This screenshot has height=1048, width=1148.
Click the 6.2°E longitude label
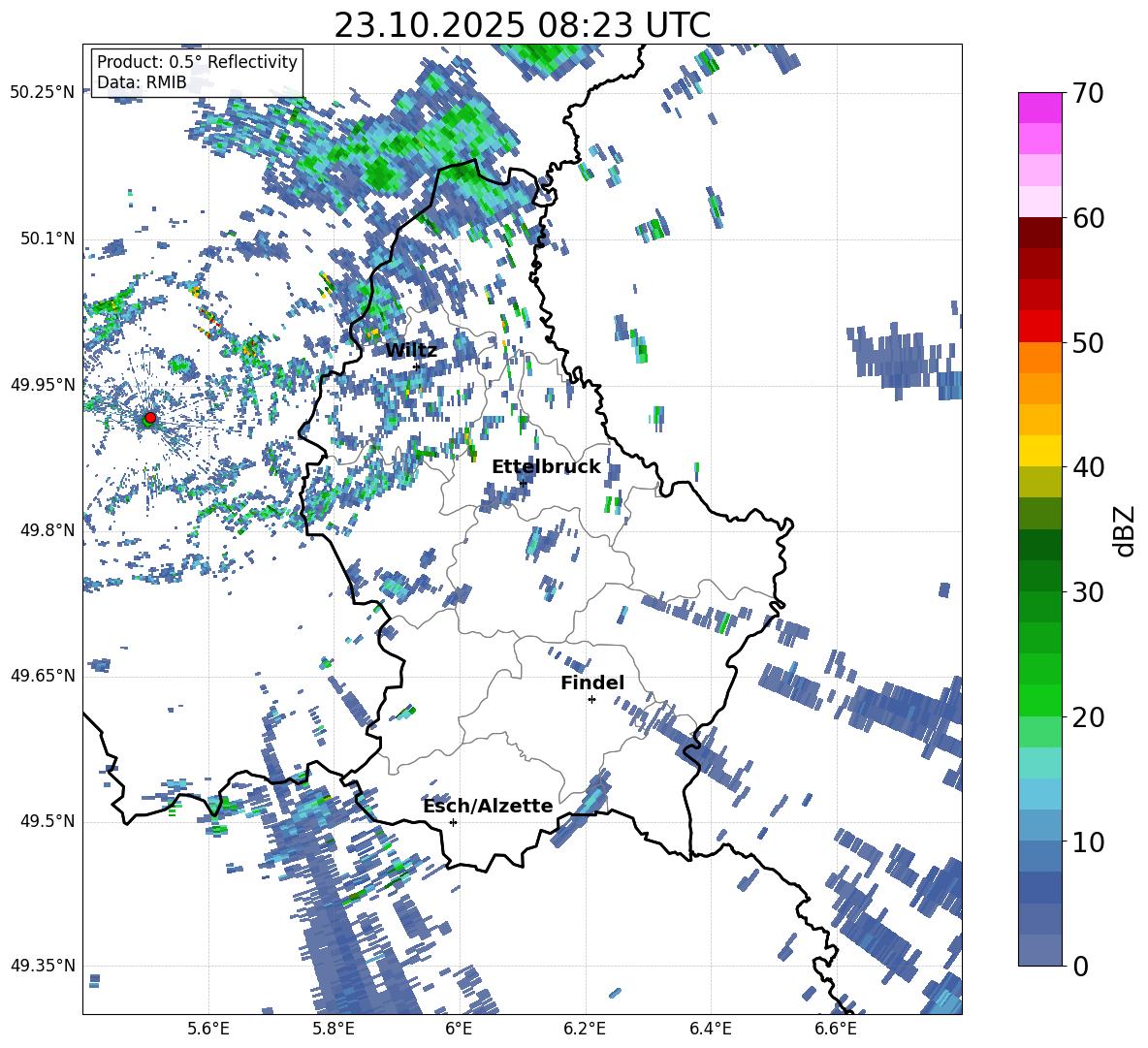pyautogui.click(x=585, y=1029)
